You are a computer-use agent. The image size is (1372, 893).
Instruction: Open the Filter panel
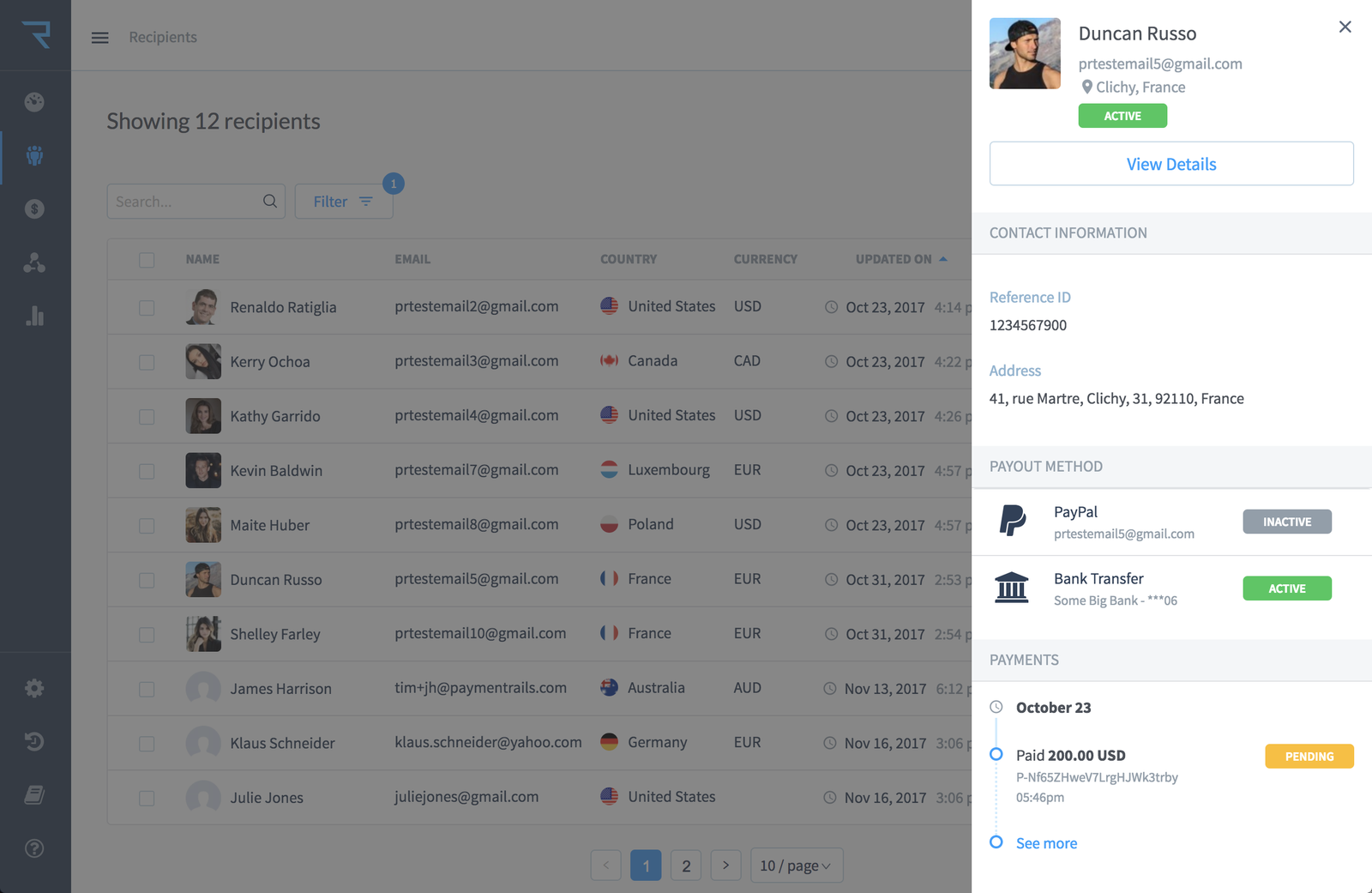pos(343,201)
